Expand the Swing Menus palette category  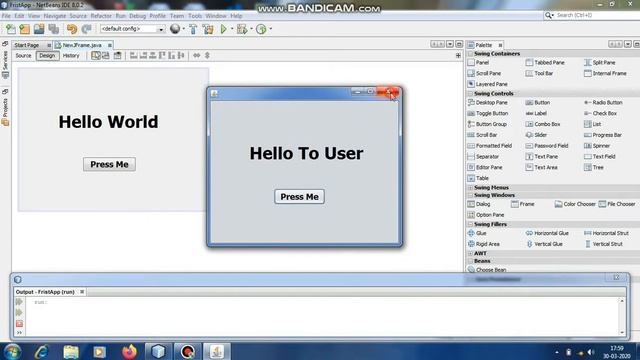pyautogui.click(x=471, y=188)
